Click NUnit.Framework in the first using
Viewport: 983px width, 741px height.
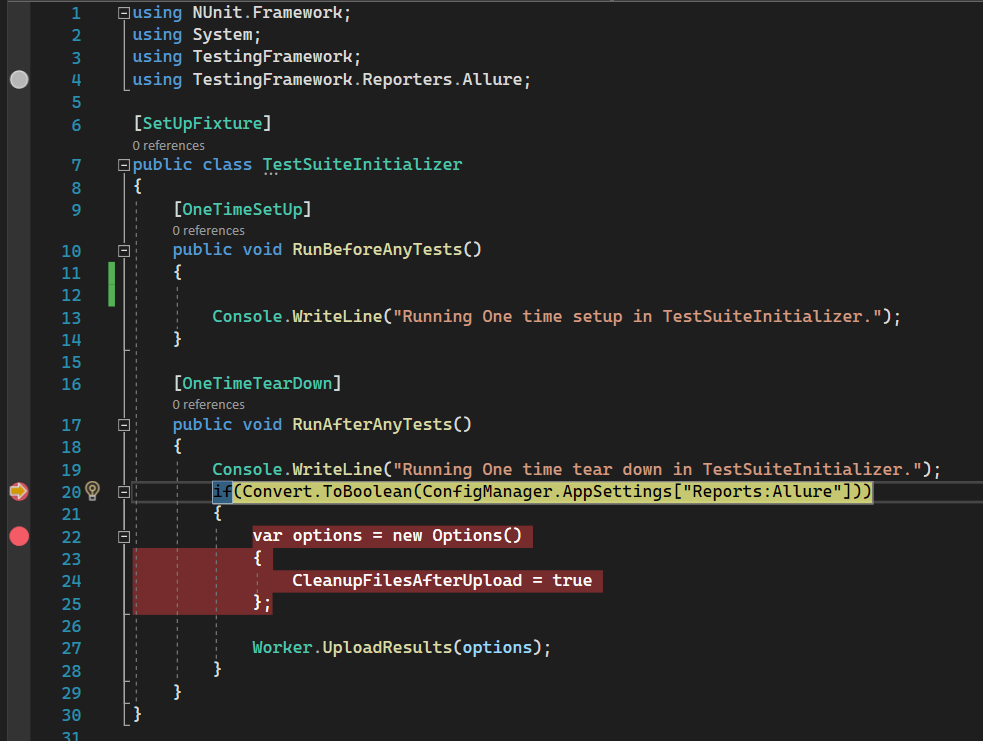click(268, 13)
